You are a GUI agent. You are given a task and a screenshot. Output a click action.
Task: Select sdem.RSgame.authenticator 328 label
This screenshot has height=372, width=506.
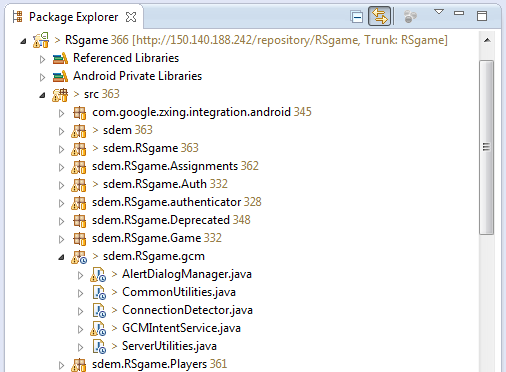[x=177, y=202]
